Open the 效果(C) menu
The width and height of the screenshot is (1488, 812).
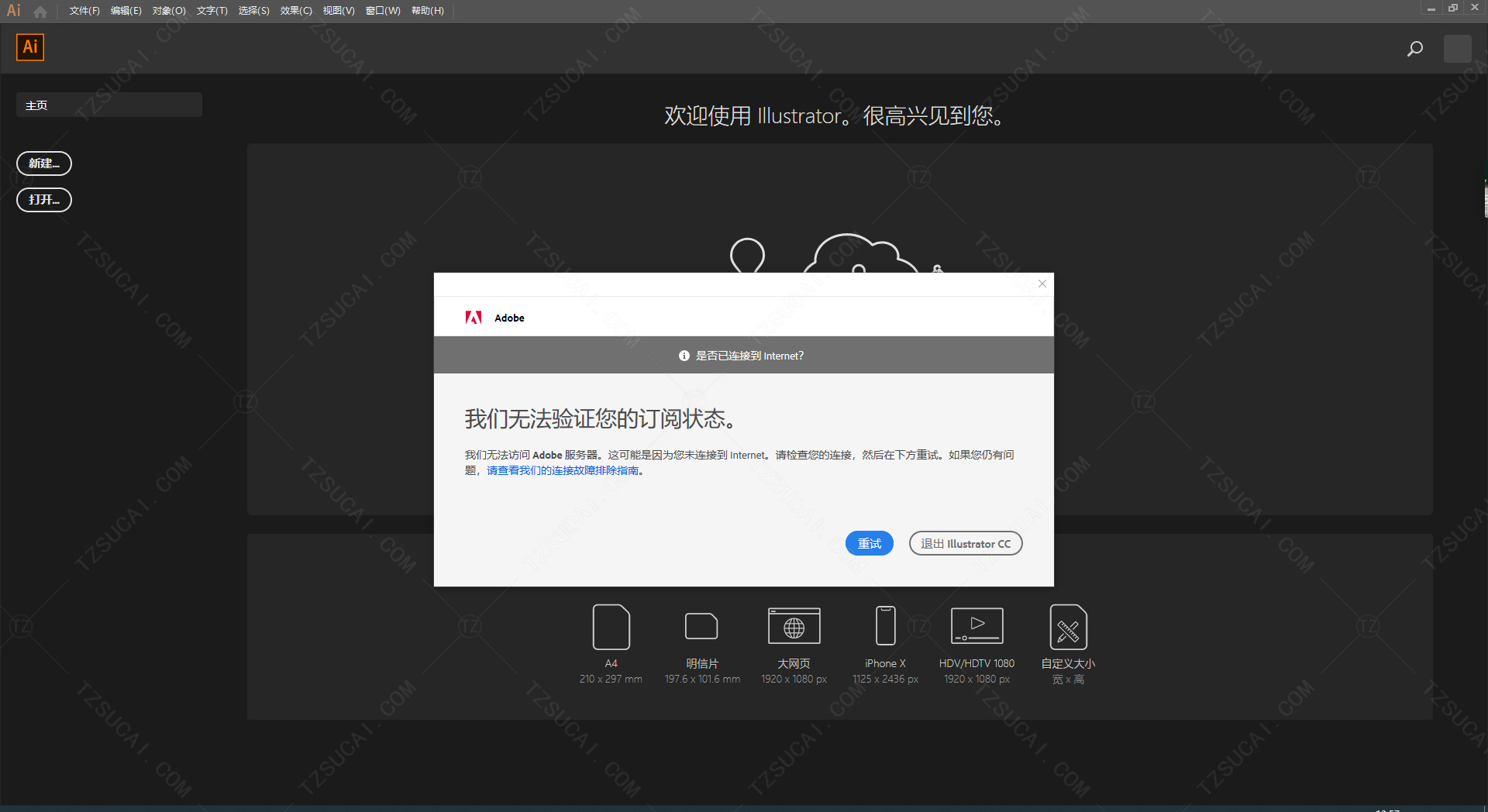pos(296,11)
